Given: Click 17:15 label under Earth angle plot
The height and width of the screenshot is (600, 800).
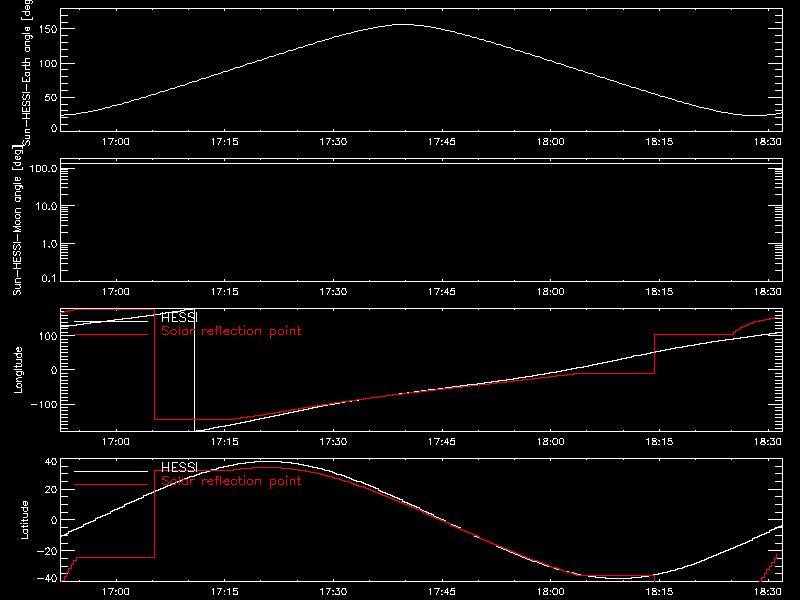Looking at the screenshot, I should tap(224, 141).
